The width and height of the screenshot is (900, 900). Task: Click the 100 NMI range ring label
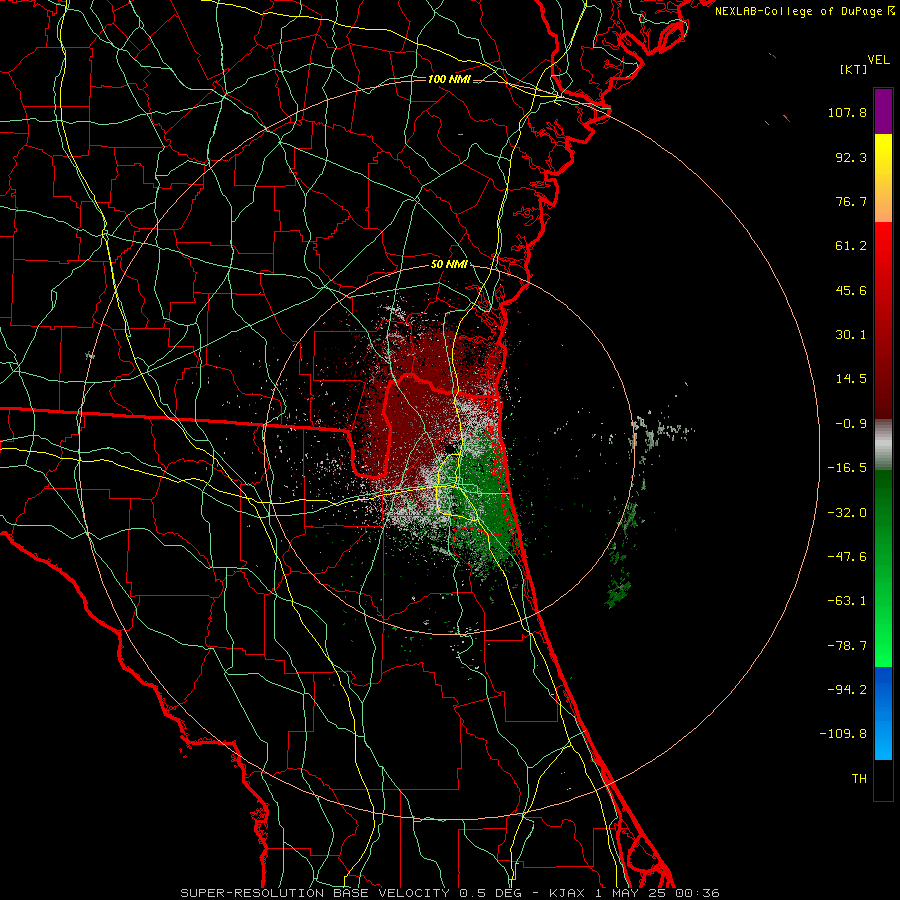(449, 79)
